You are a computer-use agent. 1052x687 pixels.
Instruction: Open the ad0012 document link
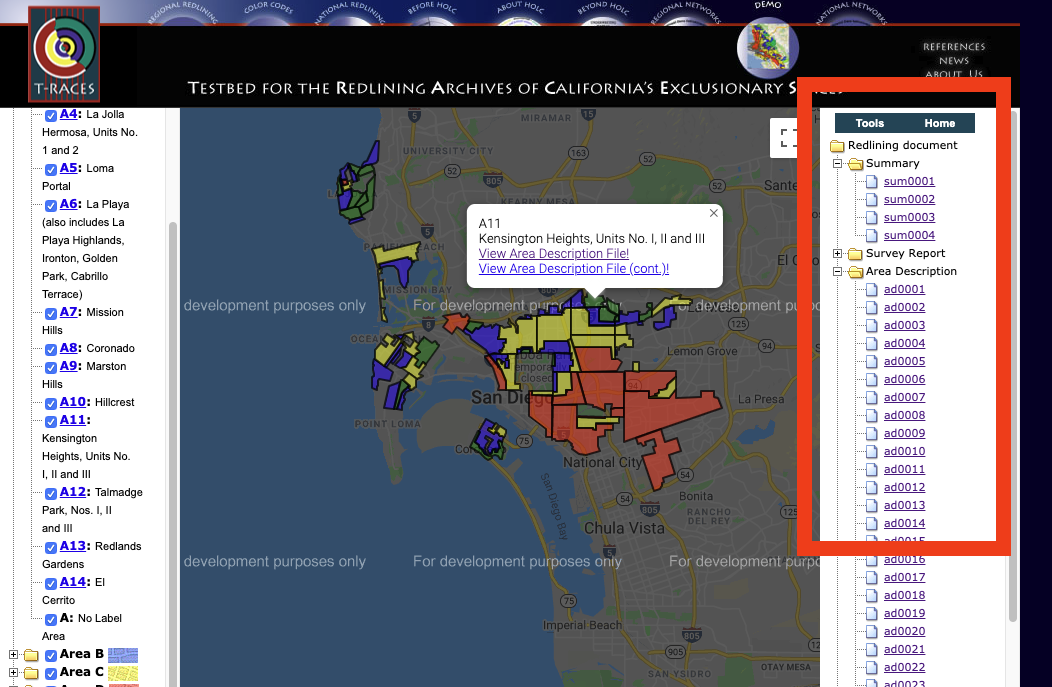(x=904, y=487)
